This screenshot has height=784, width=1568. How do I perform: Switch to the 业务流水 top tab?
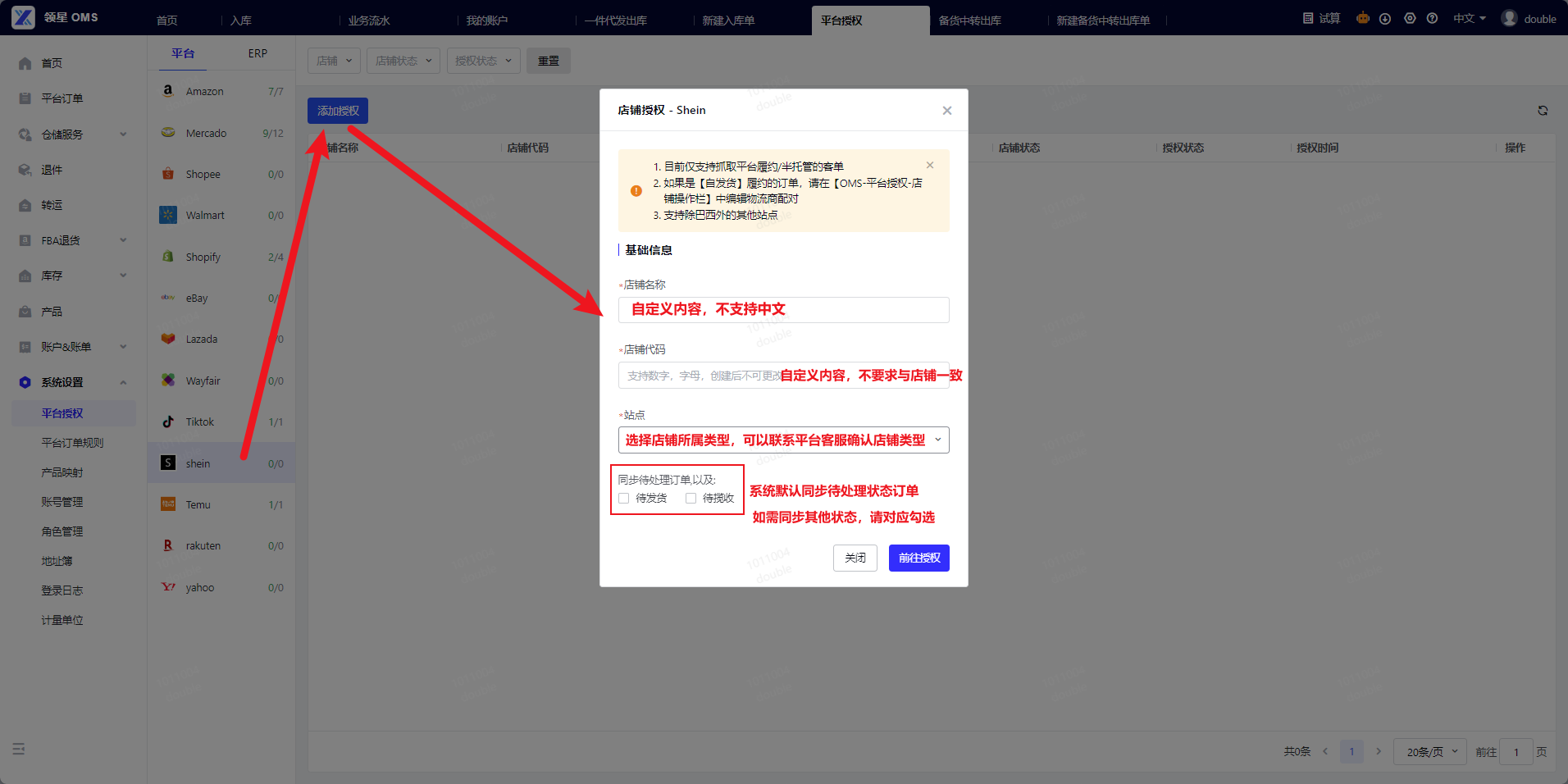tap(369, 21)
